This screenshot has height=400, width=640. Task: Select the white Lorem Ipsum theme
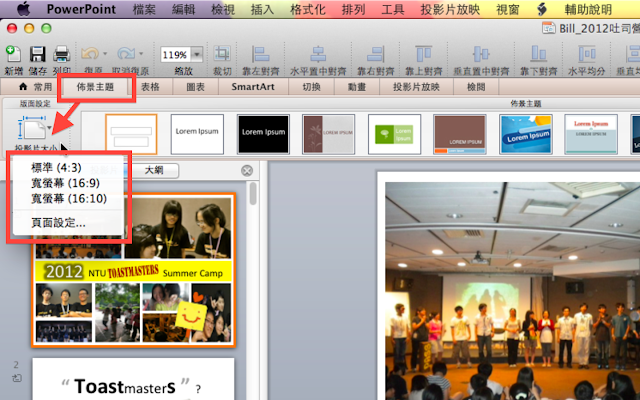pyautogui.click(x=197, y=134)
